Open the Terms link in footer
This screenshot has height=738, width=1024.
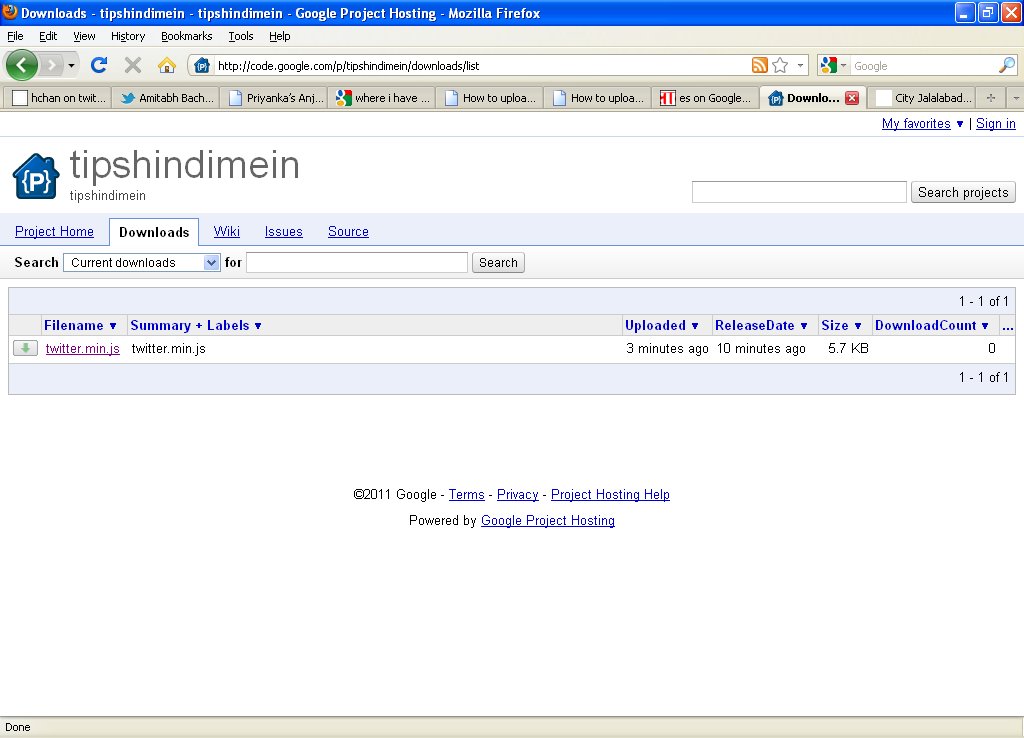[466, 494]
